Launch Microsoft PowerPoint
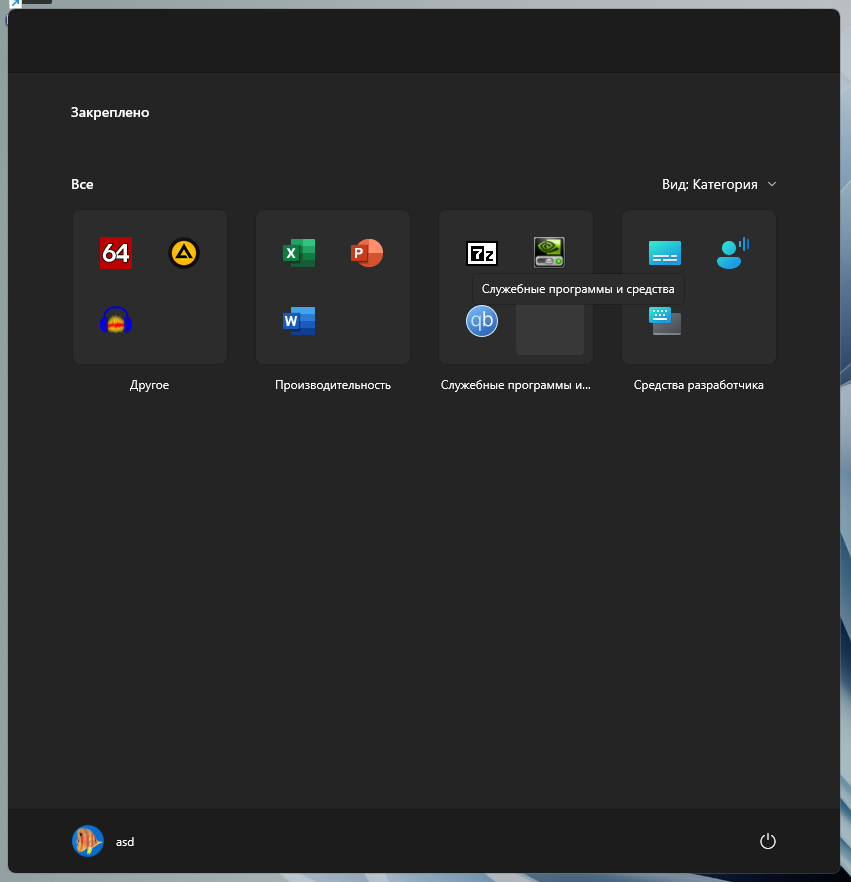851x882 pixels. (367, 253)
